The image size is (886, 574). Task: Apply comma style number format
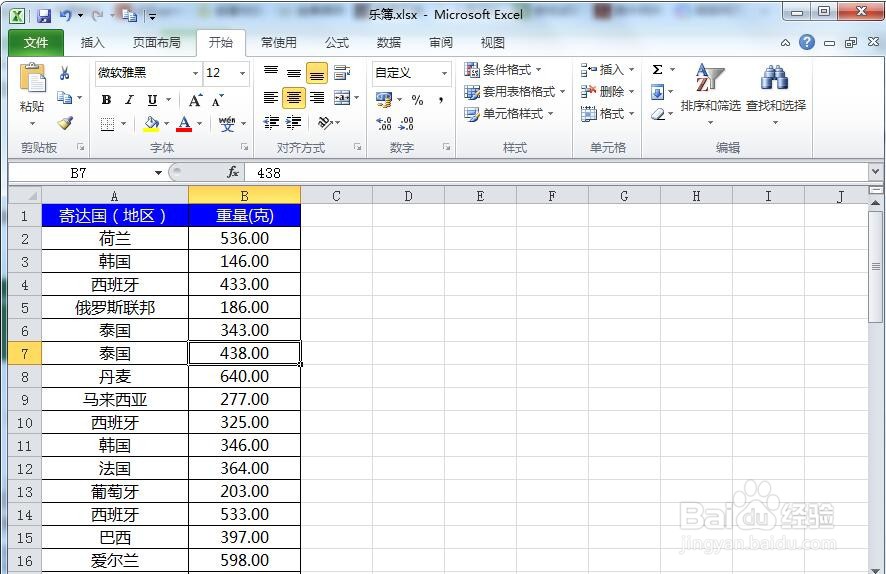pos(441,100)
